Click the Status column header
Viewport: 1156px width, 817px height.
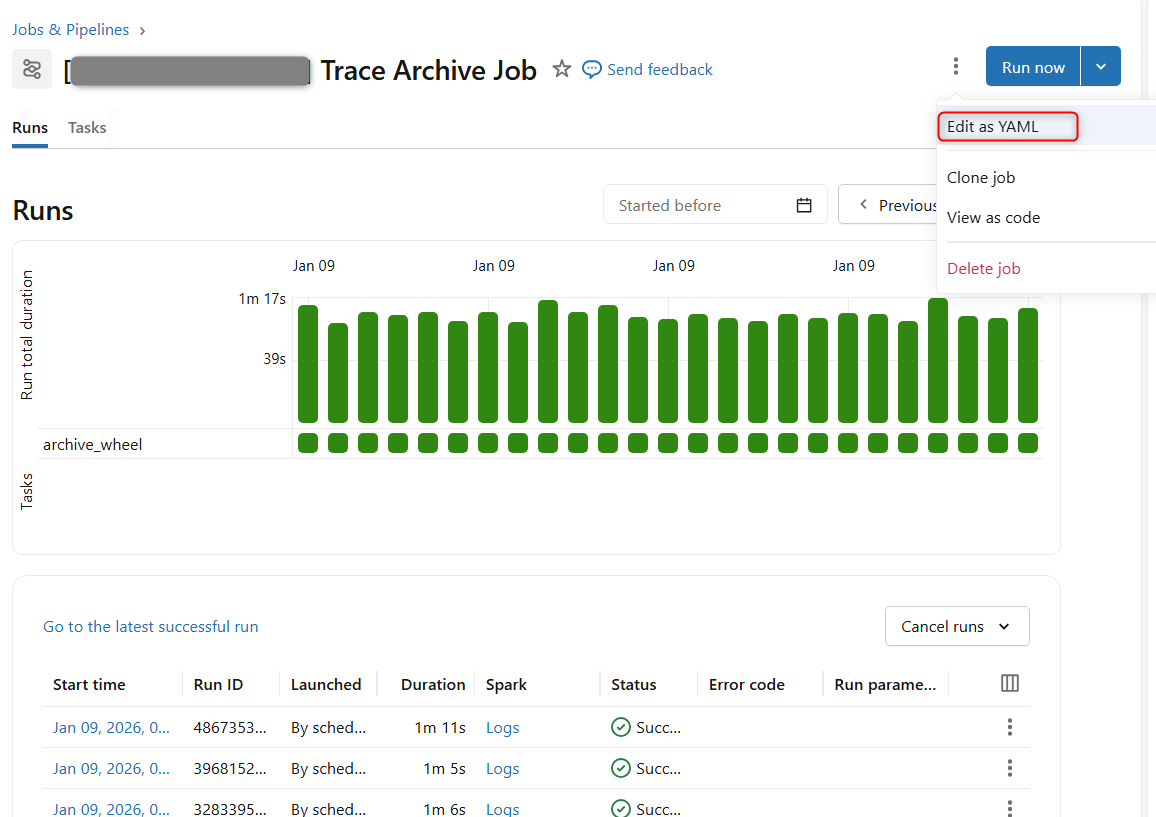click(633, 684)
